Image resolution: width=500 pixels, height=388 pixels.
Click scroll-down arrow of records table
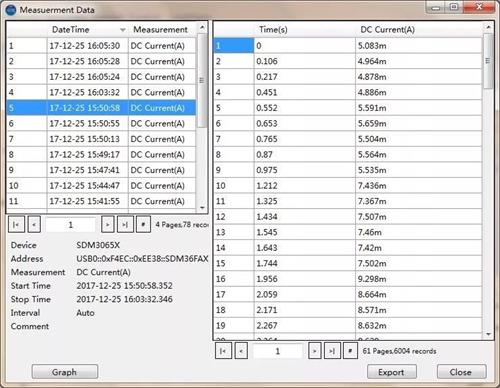[488, 334]
